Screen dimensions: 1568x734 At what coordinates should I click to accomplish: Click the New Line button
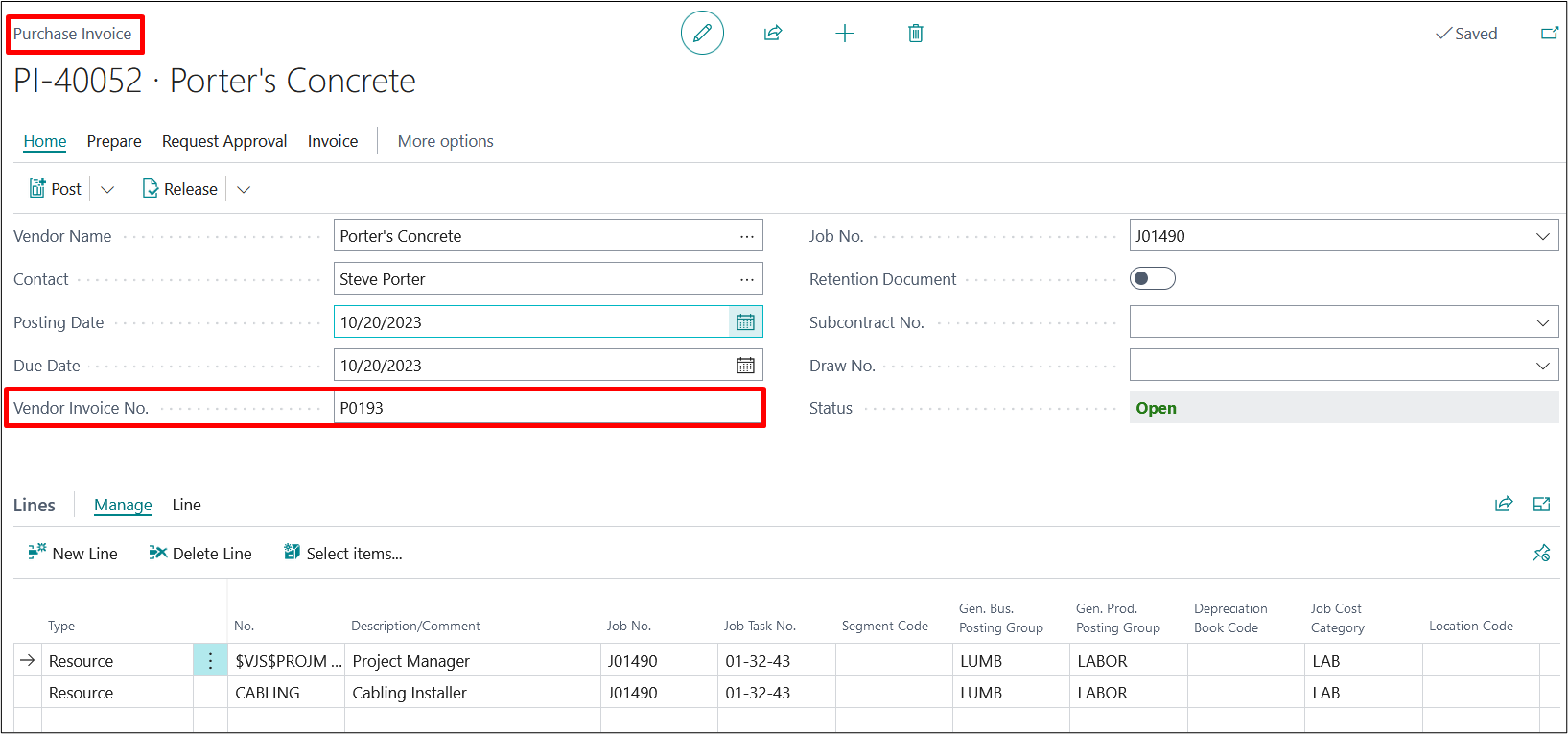tap(73, 554)
